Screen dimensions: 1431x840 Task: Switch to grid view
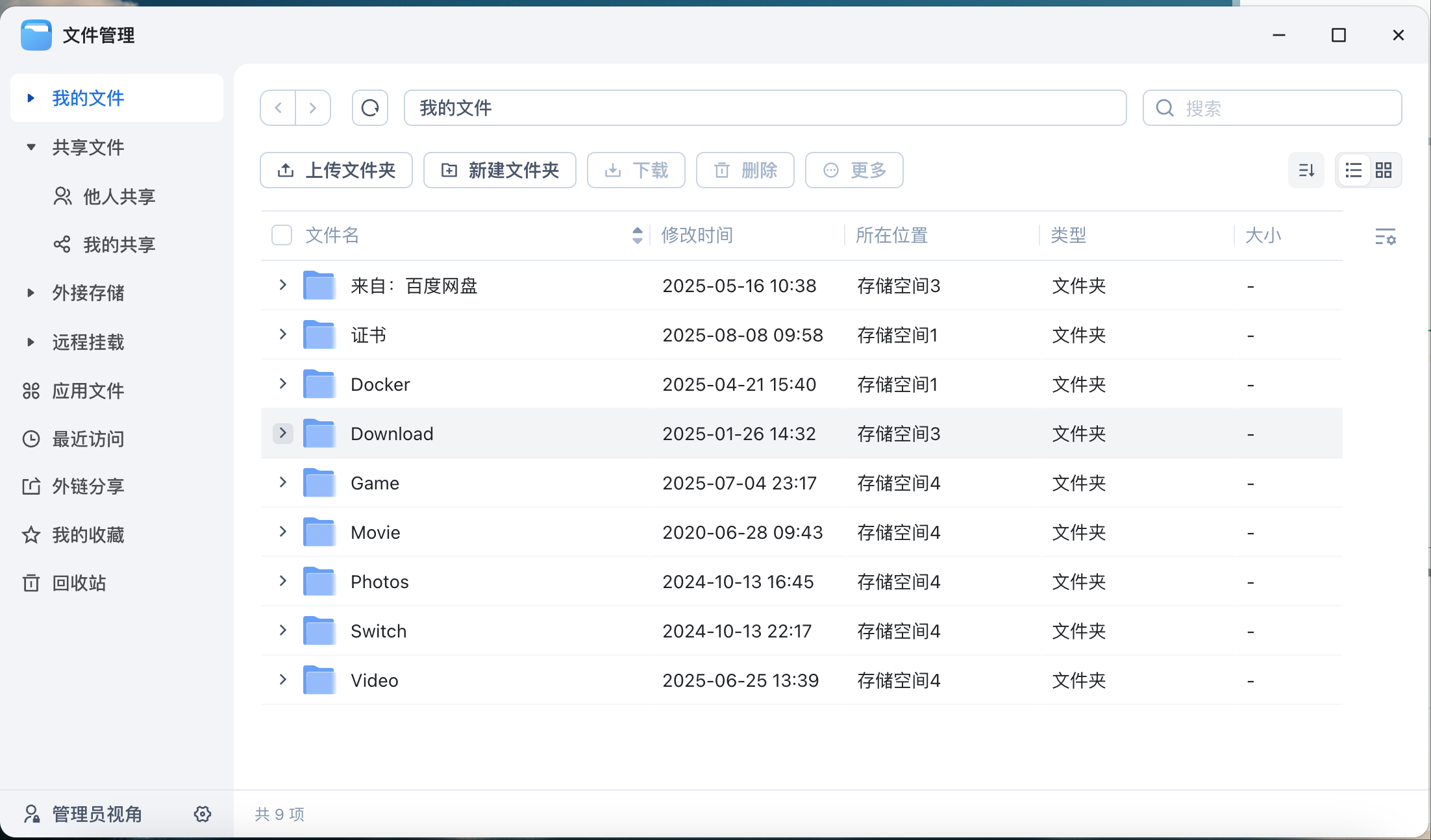pyautogui.click(x=1384, y=170)
